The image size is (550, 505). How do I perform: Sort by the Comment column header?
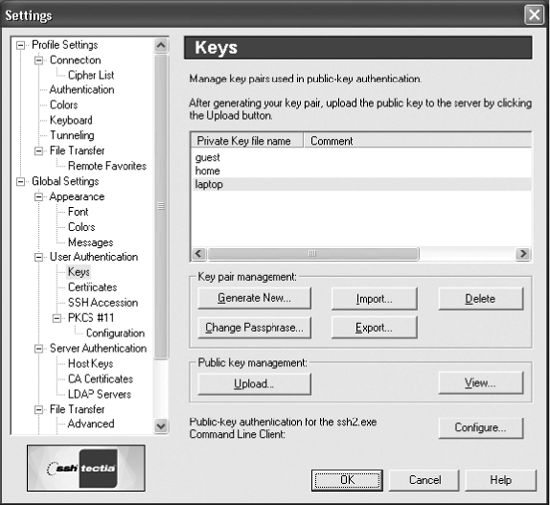click(417, 141)
